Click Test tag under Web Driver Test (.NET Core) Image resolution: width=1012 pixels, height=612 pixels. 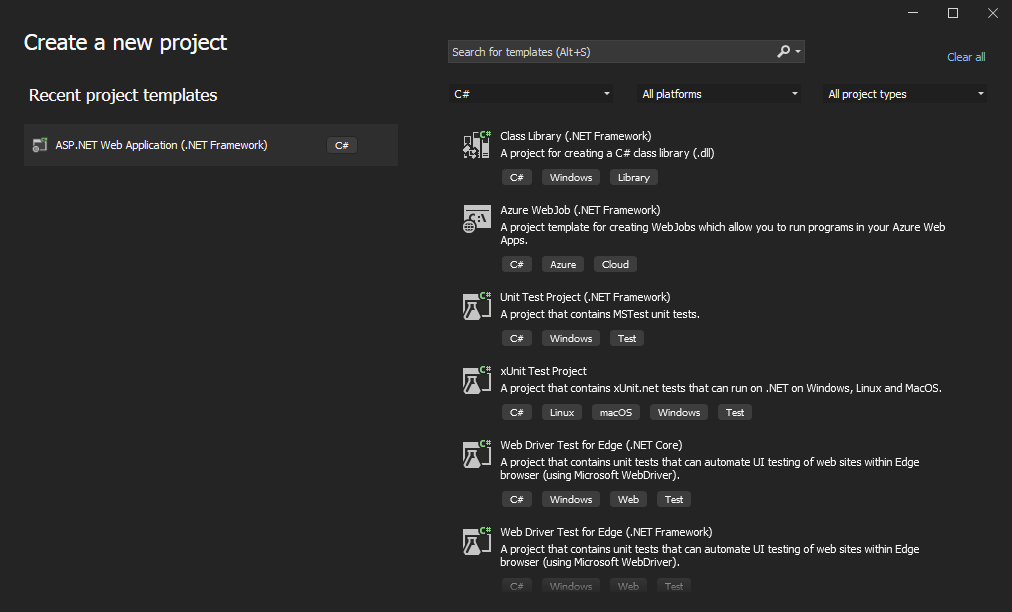pyautogui.click(x=674, y=500)
